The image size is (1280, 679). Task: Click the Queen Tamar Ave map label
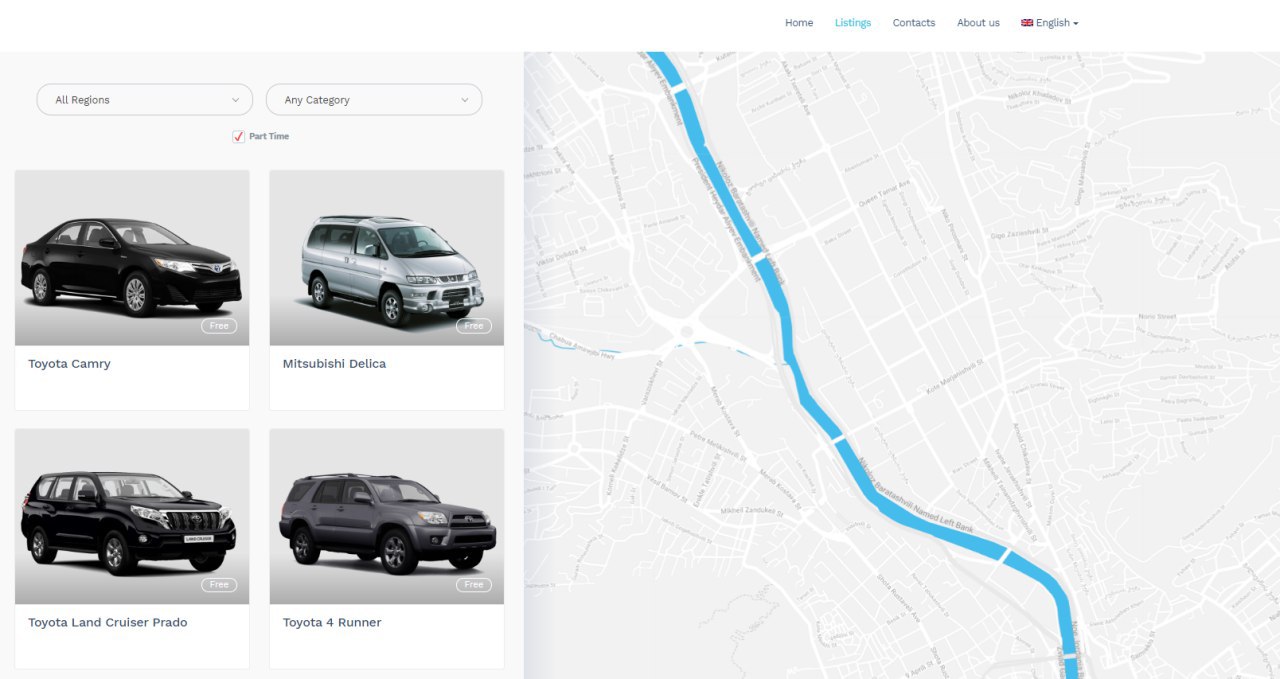click(885, 193)
